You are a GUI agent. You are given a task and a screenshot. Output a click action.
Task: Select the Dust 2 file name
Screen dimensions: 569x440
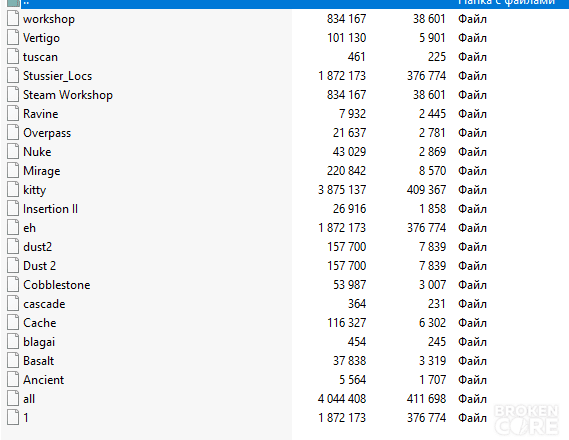40,266
